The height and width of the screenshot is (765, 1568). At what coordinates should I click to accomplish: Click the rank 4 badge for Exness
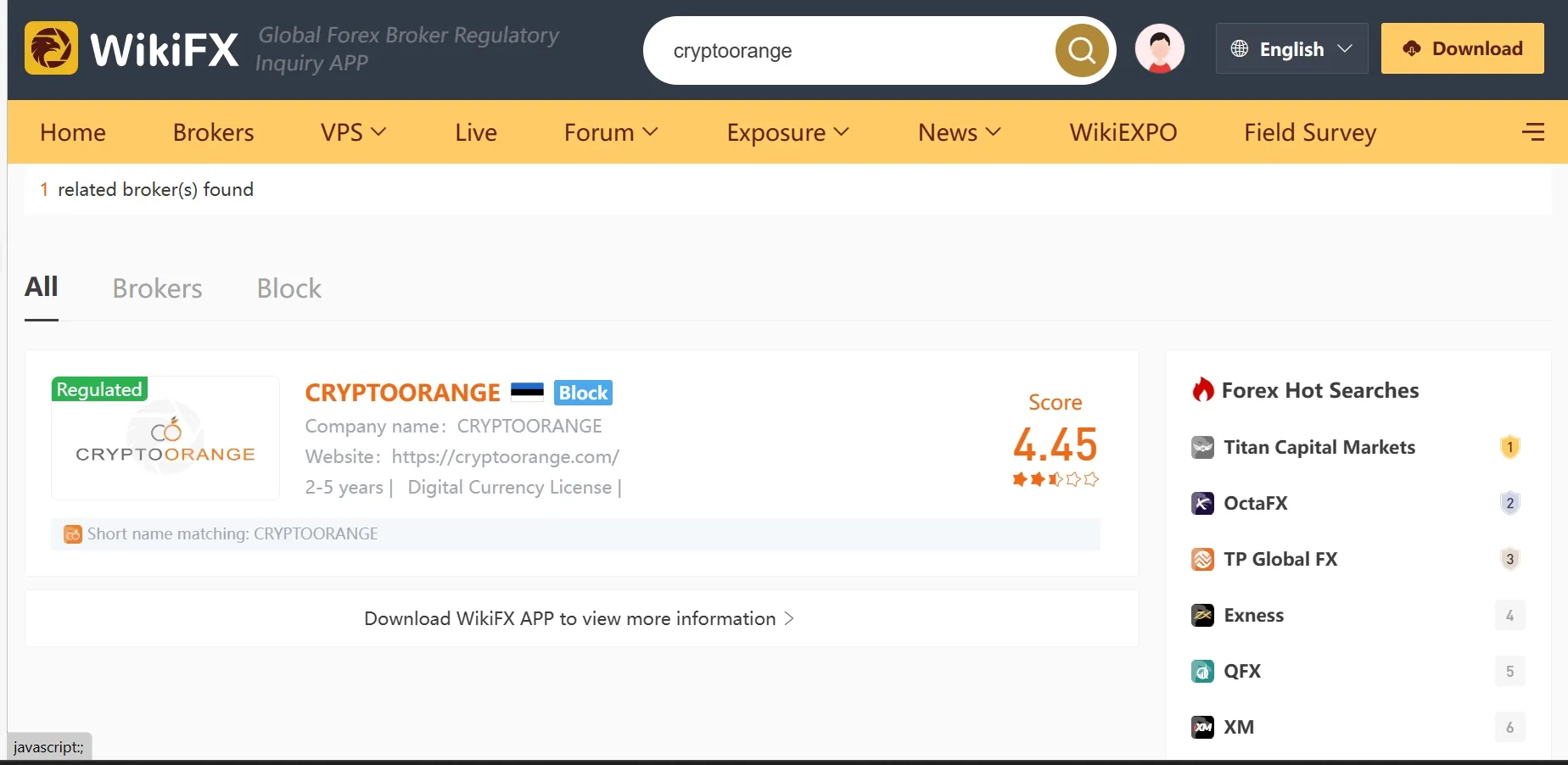coord(1509,615)
